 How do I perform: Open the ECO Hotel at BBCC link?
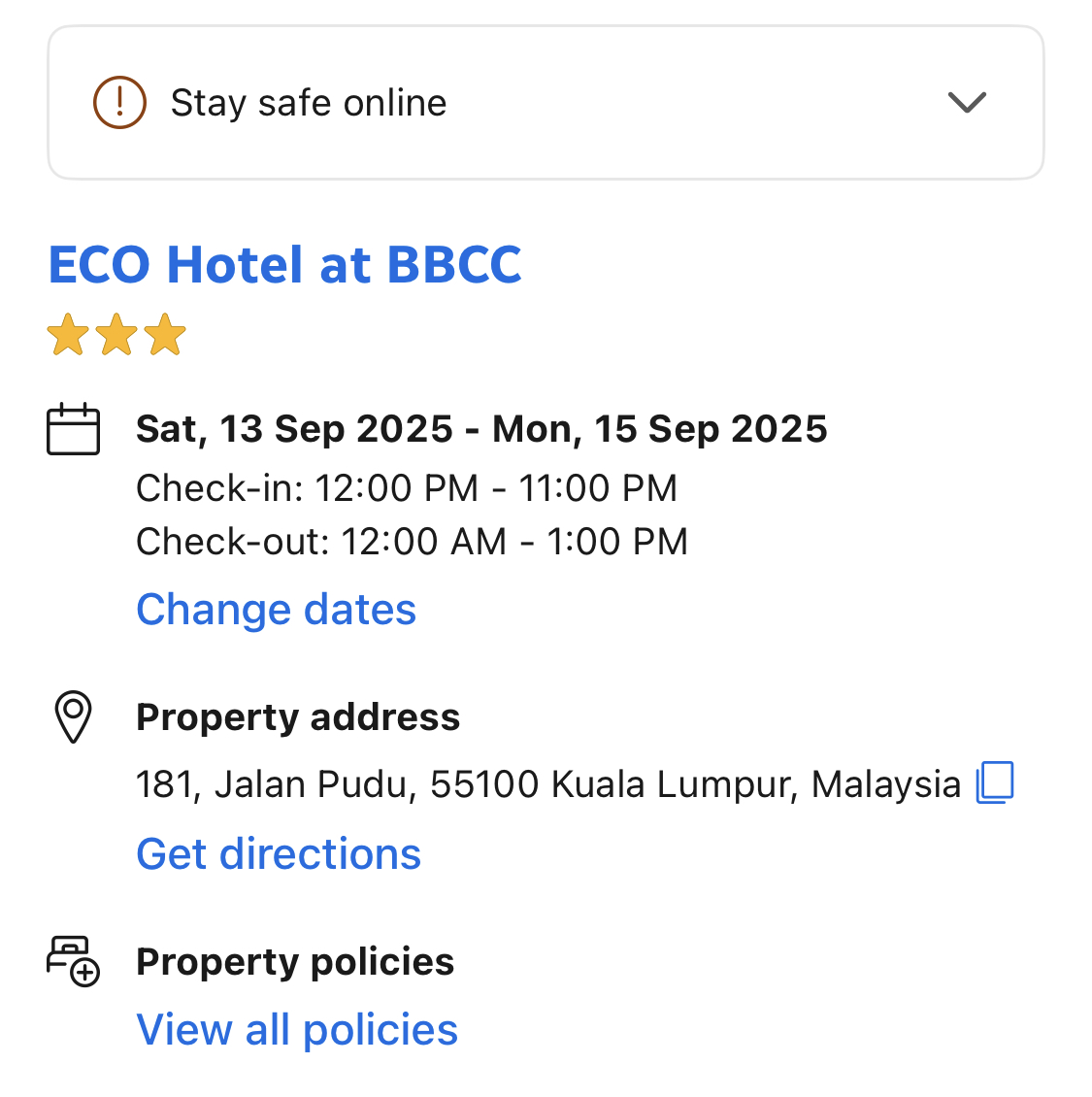click(285, 265)
